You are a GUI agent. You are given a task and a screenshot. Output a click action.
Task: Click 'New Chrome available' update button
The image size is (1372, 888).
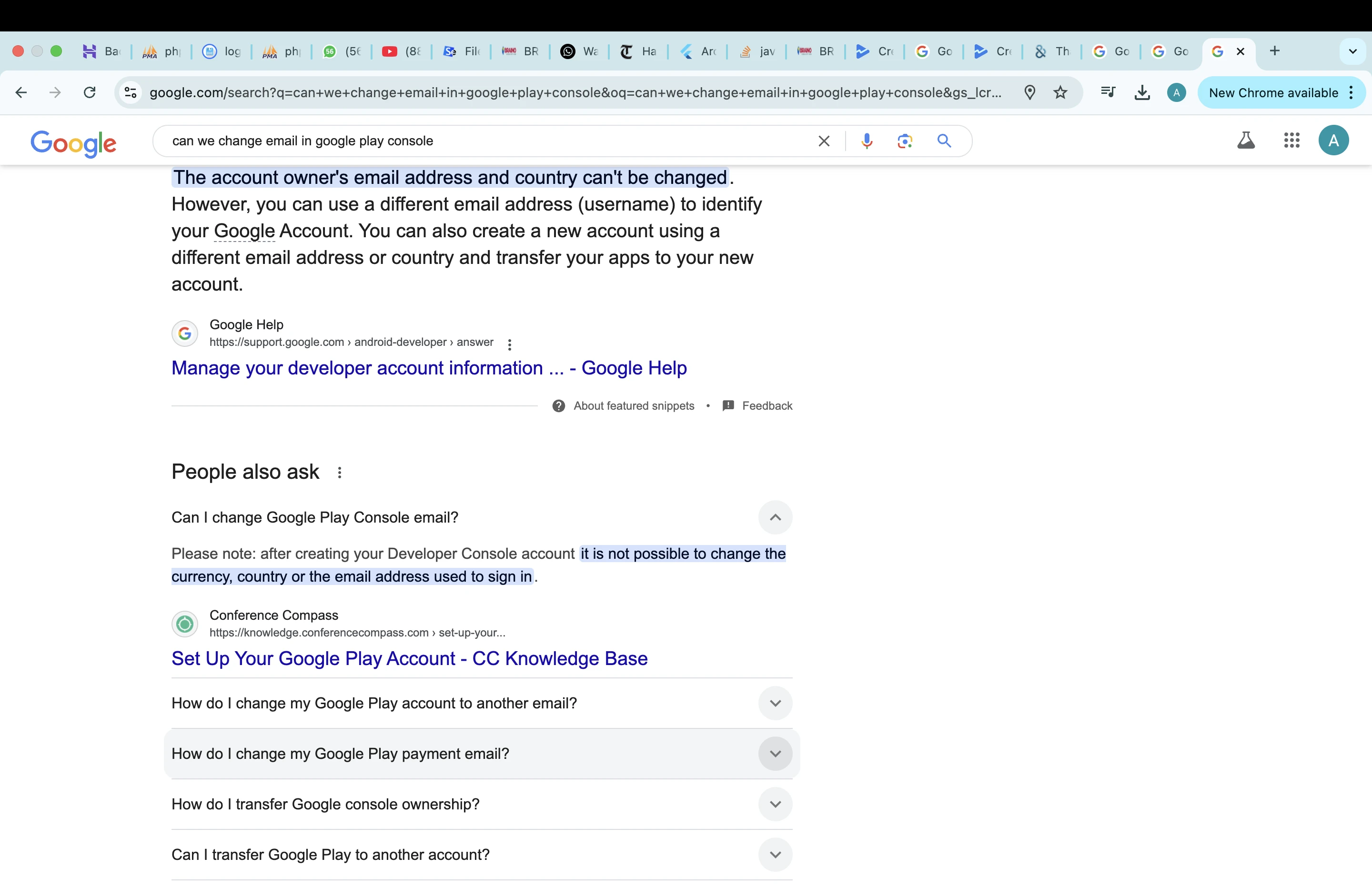click(1273, 92)
